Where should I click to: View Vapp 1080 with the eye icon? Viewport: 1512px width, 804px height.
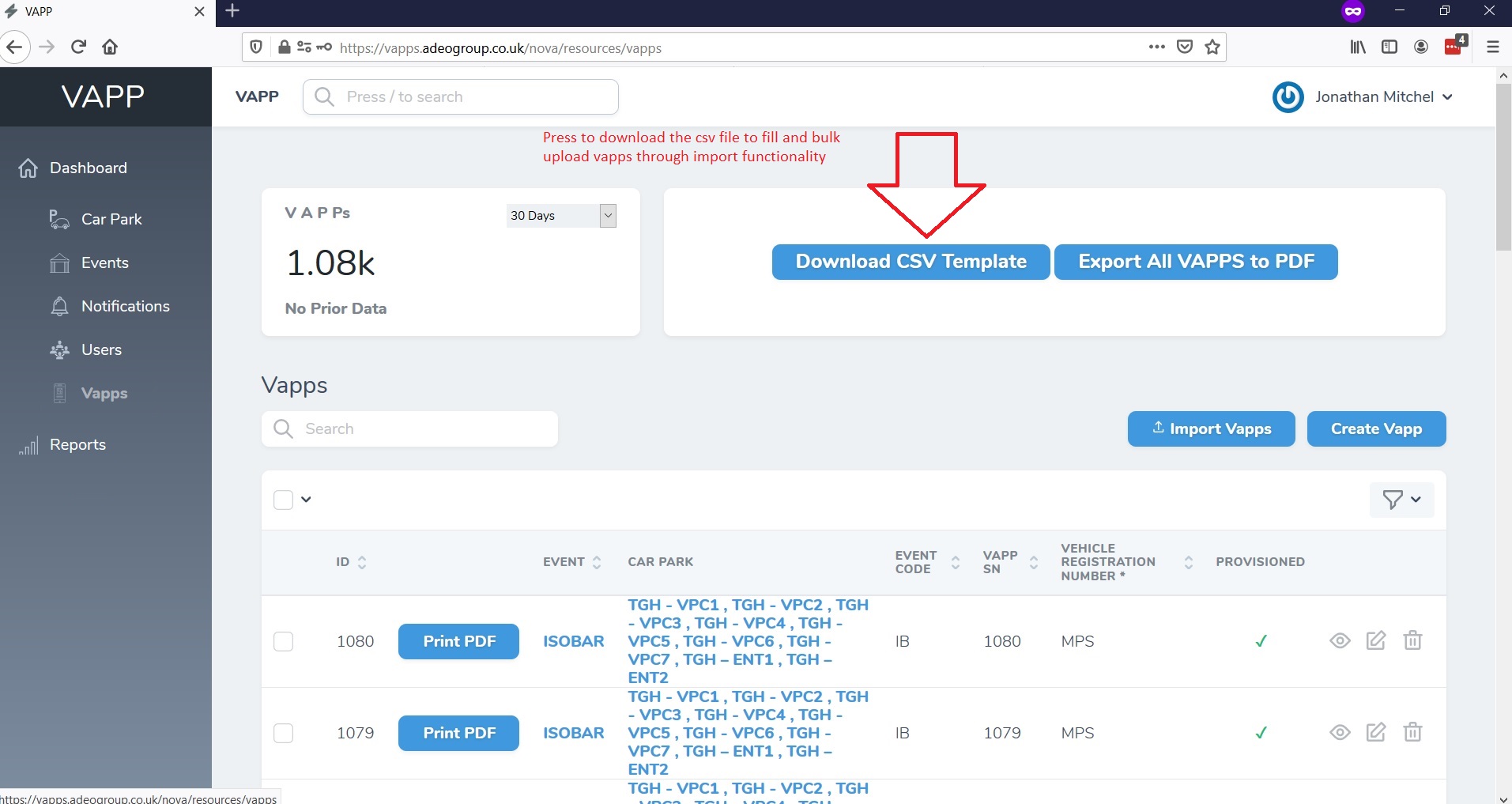1340,641
